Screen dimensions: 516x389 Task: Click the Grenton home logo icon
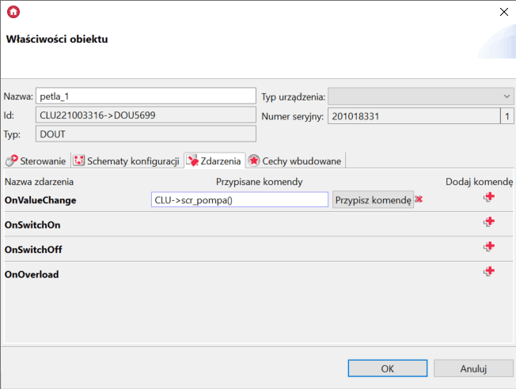pyautogui.click(x=13, y=12)
